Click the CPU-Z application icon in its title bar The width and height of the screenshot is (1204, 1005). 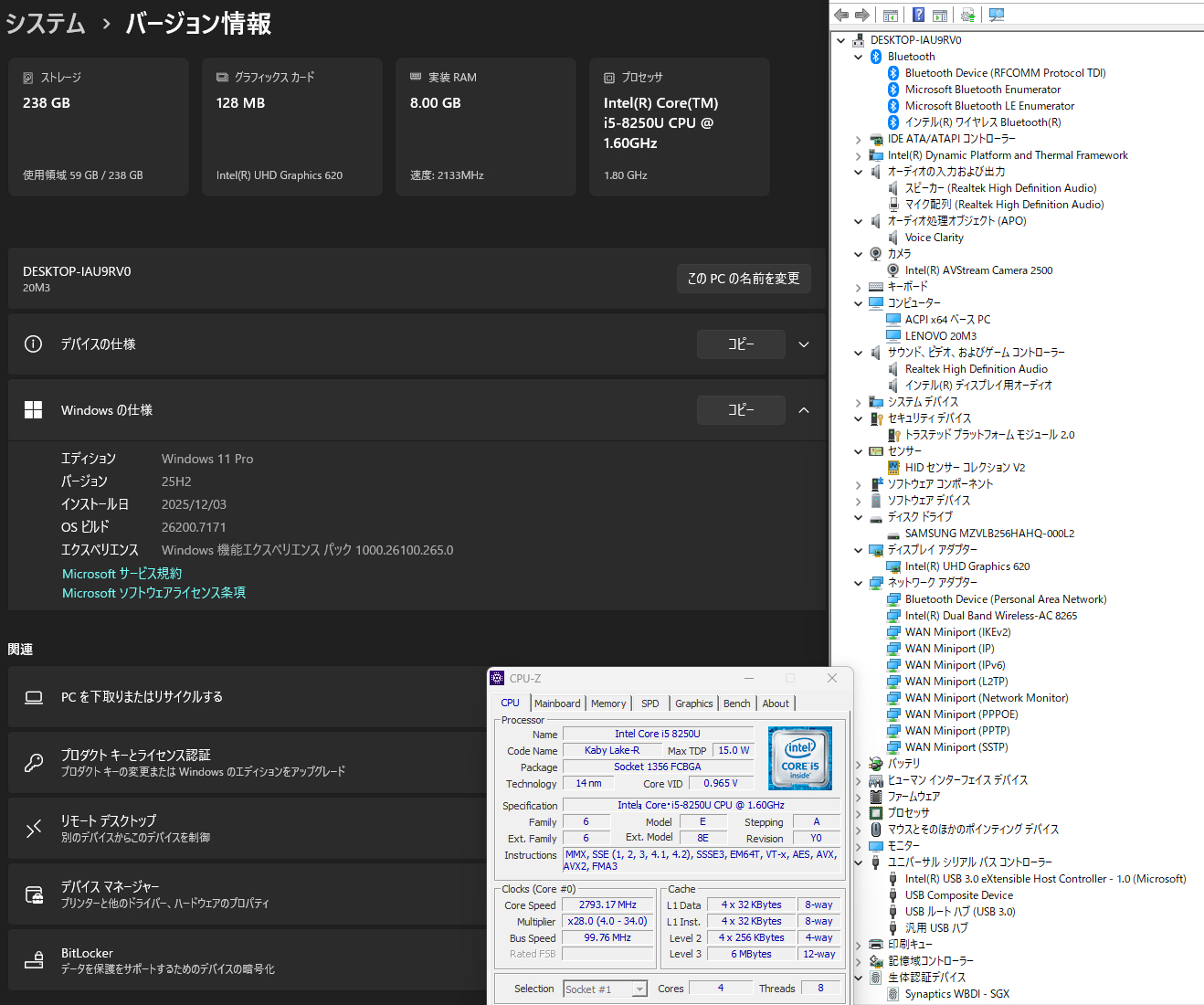click(497, 677)
